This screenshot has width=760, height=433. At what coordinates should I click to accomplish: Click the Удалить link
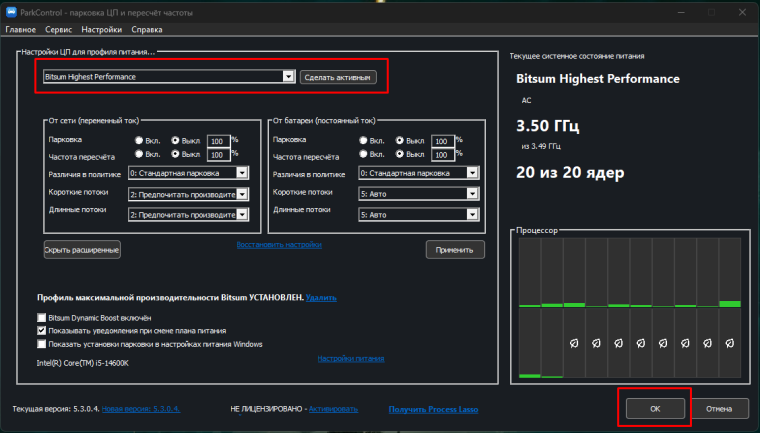pyautogui.click(x=321, y=297)
